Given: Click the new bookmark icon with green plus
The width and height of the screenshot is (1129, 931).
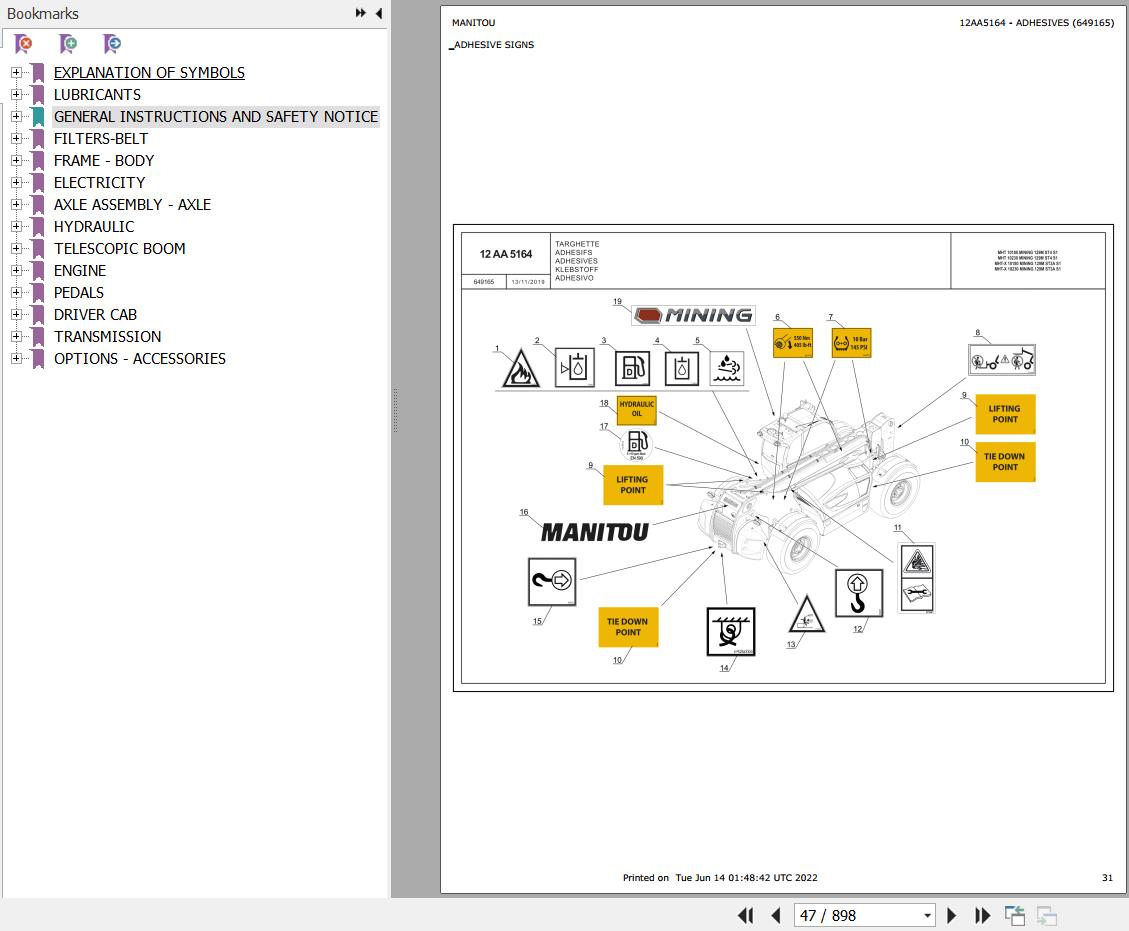Looking at the screenshot, I should coord(68,44).
